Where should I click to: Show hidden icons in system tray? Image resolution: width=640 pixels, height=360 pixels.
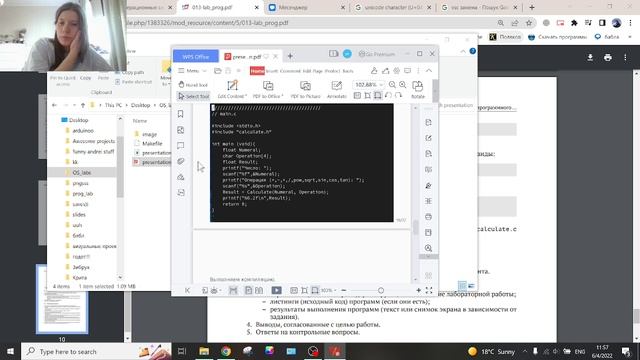[x=524, y=351]
